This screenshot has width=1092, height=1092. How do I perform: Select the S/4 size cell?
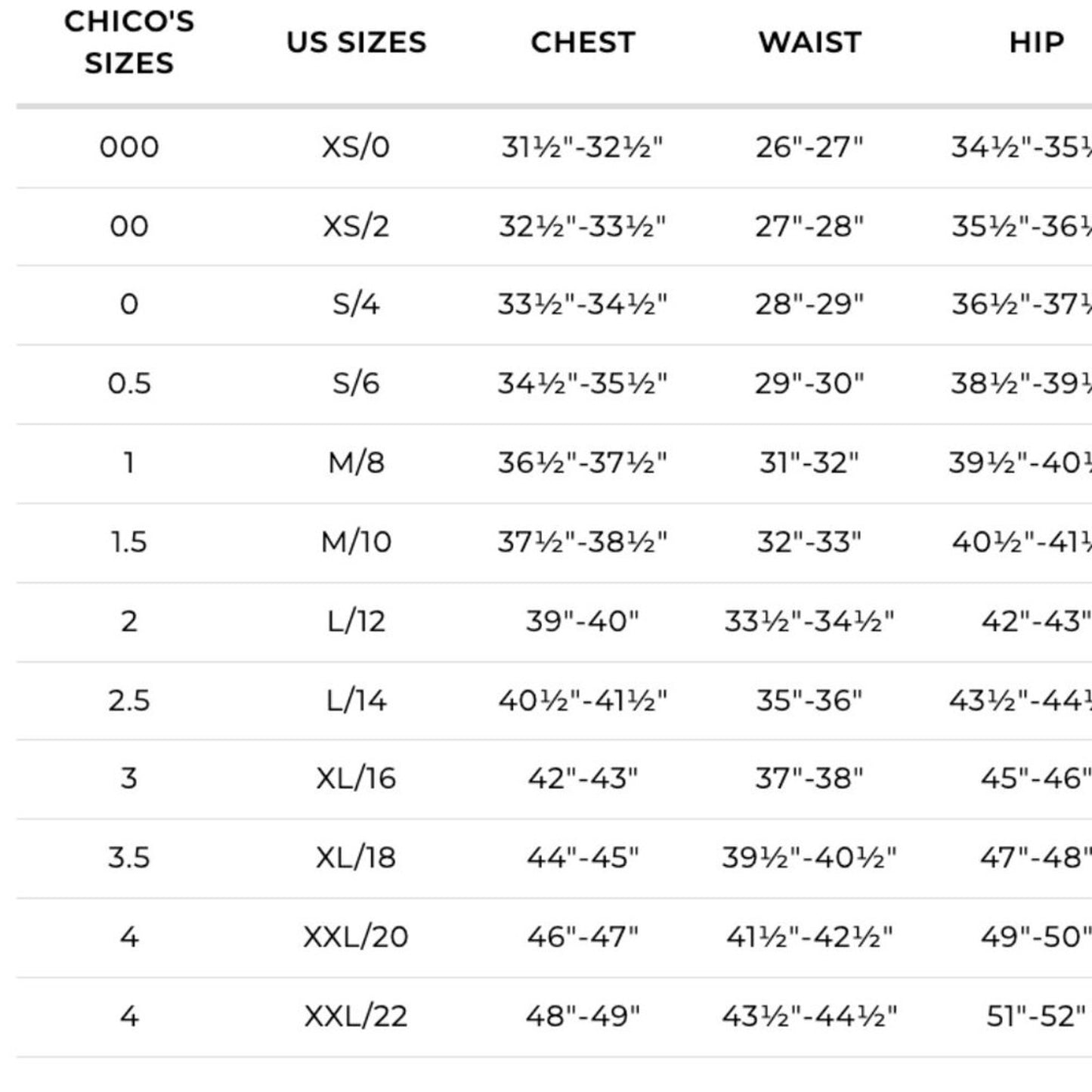pos(356,305)
